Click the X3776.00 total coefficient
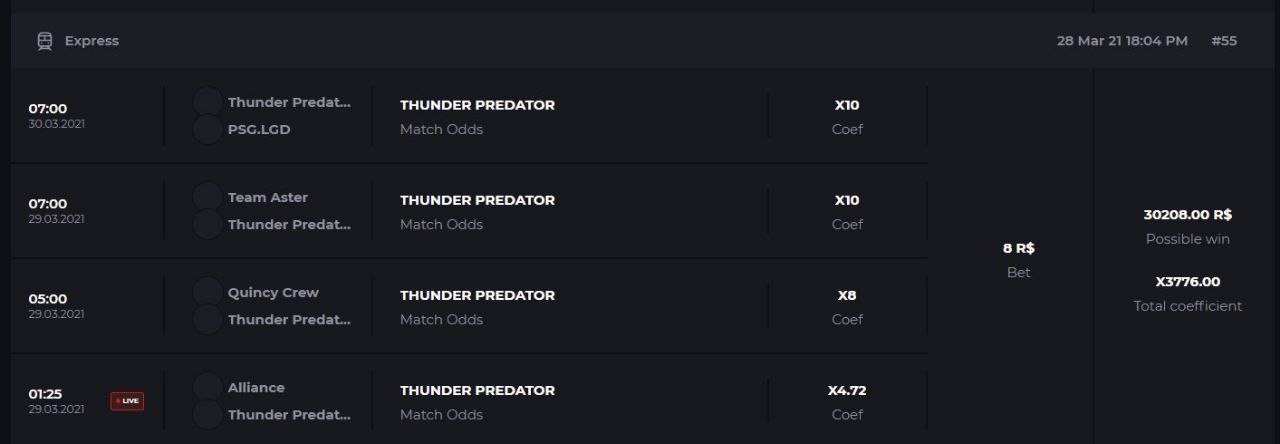The image size is (1280, 444). coord(1188,281)
